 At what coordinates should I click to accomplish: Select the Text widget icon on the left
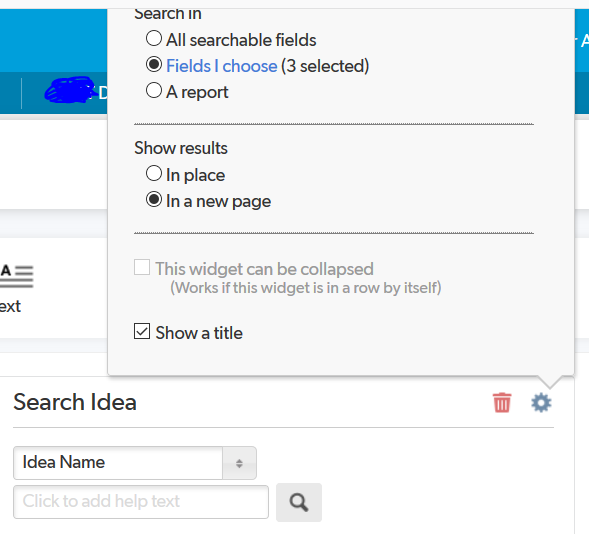(17, 276)
